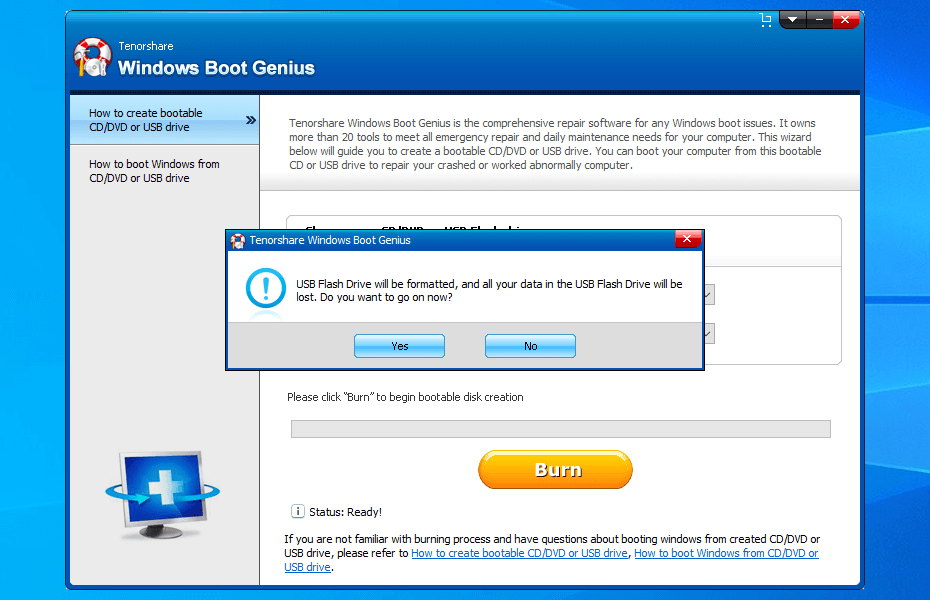Screen dimensions: 930x600
Task: Decline formatting with the No button
Action: pyautogui.click(x=530, y=346)
